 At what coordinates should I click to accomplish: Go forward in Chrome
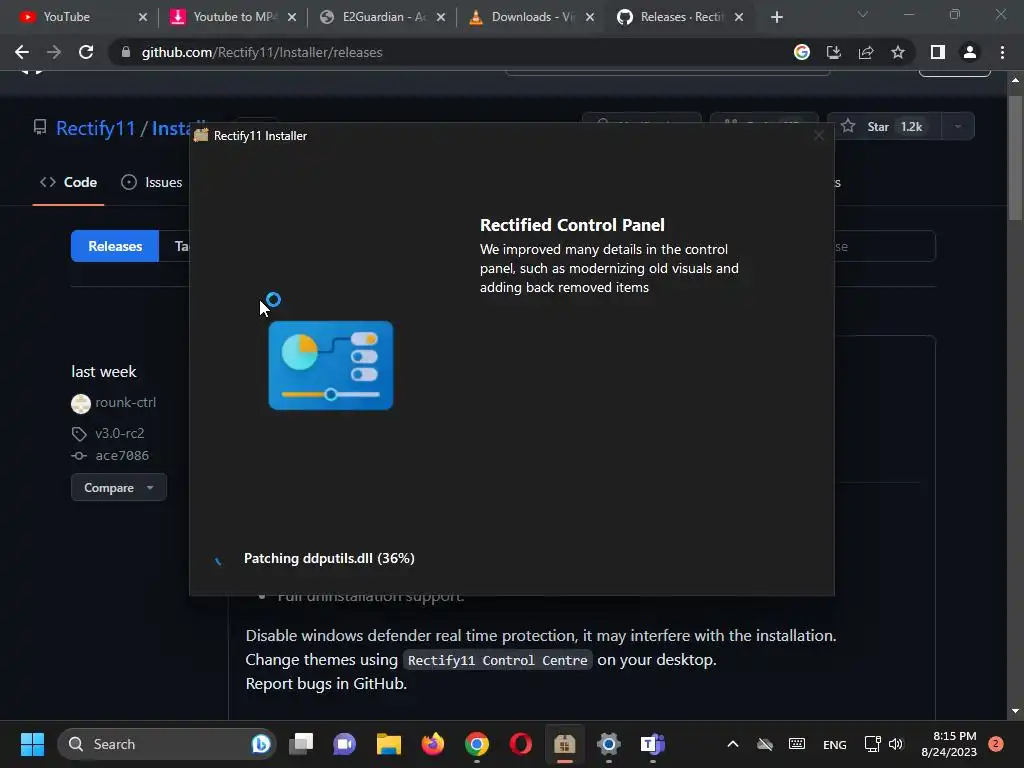54,52
